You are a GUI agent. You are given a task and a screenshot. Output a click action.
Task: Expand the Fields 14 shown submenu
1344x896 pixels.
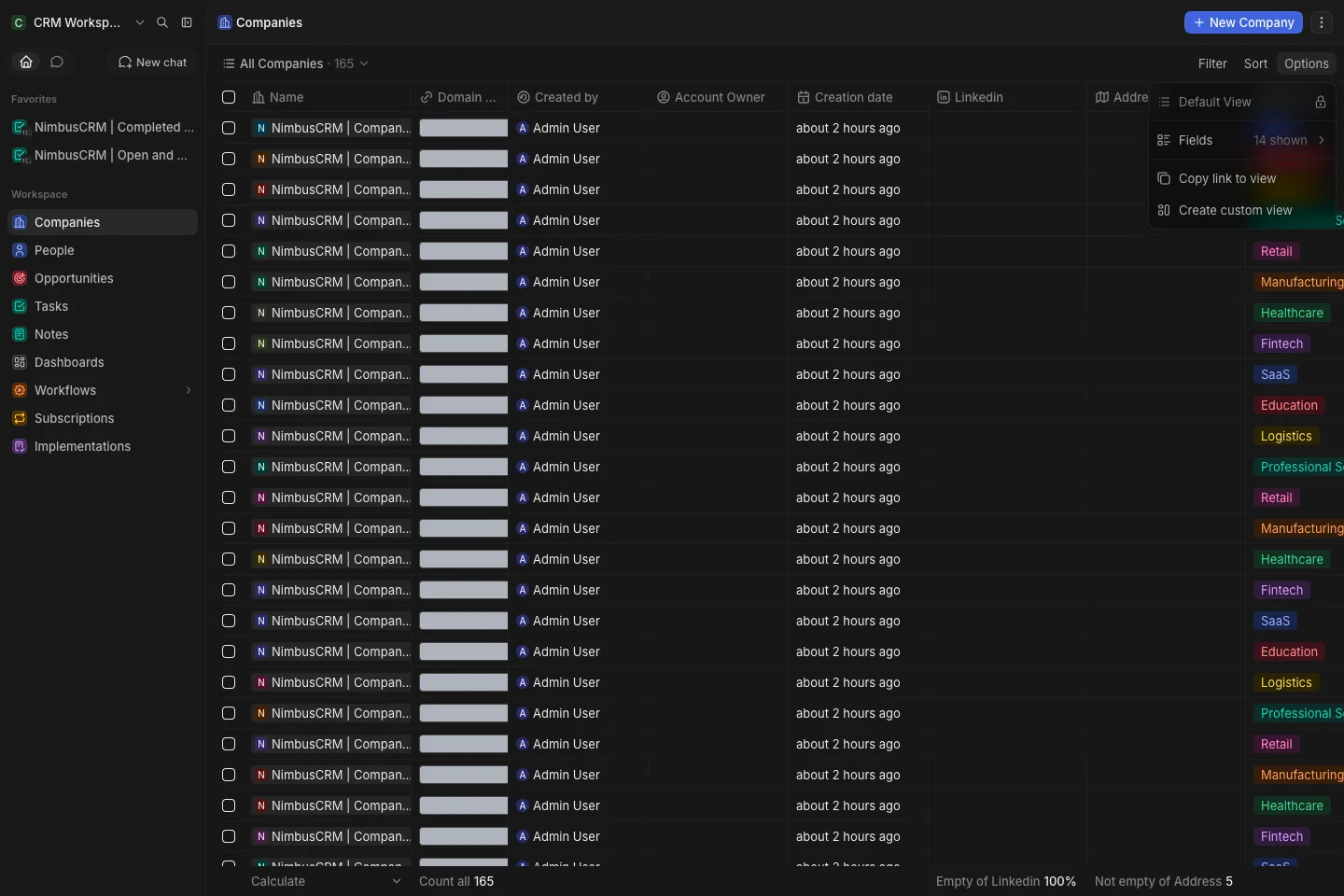coord(1242,140)
